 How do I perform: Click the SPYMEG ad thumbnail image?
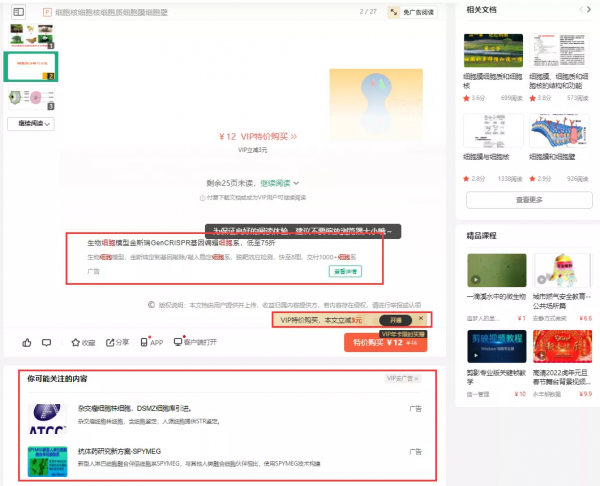click(47, 462)
